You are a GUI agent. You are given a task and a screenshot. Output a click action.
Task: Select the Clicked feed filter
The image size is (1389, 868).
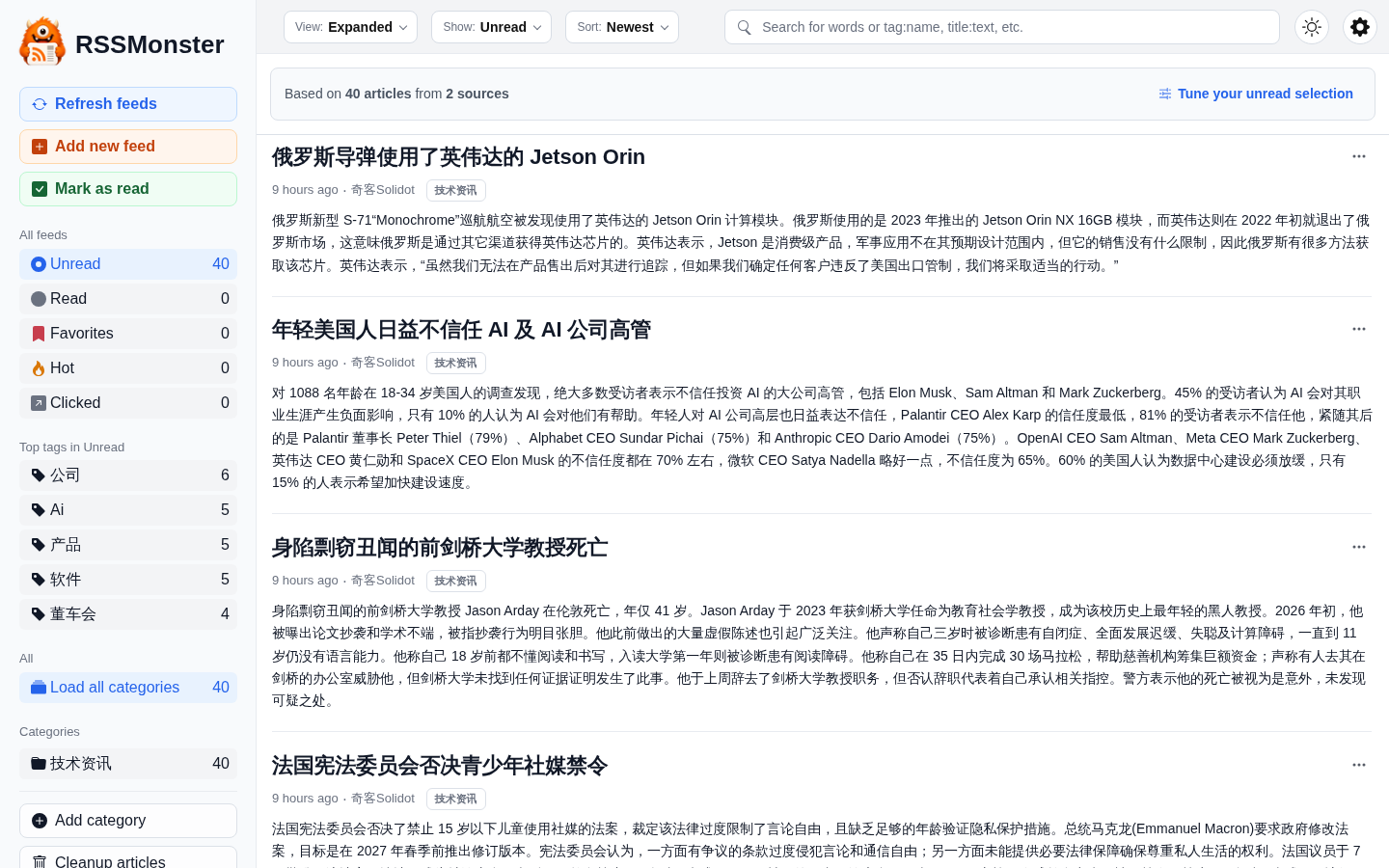click(x=128, y=403)
